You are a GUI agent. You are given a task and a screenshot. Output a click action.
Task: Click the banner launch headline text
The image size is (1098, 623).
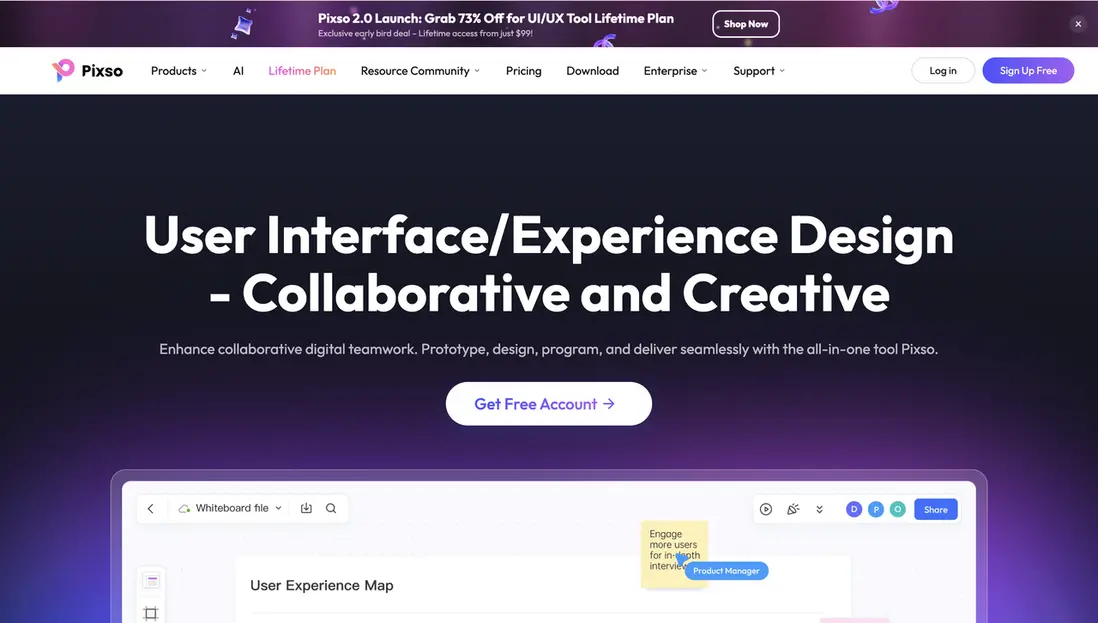[496, 19]
